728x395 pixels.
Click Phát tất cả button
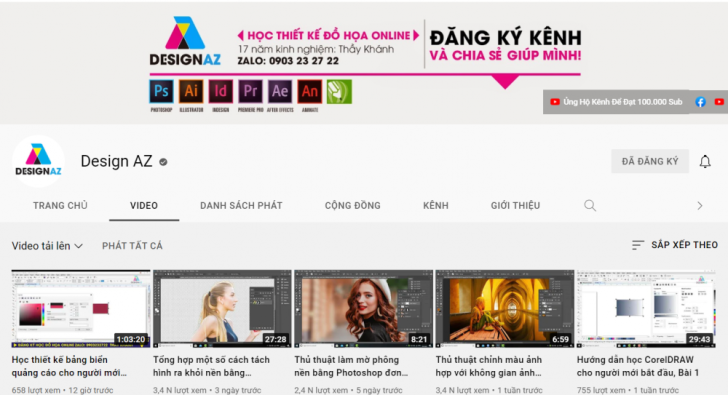pos(132,246)
